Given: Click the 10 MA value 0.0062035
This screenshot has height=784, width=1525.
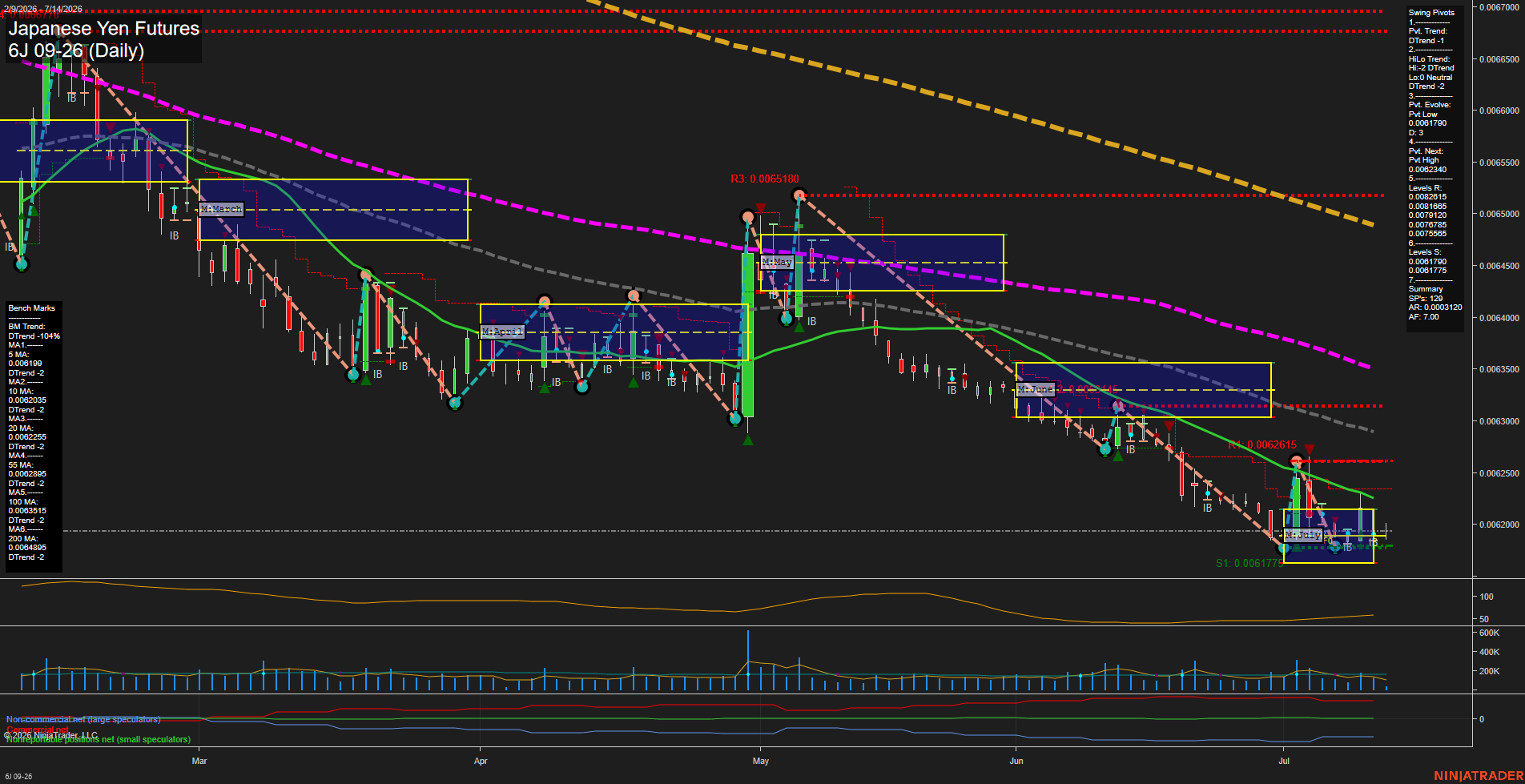Looking at the screenshot, I should click(x=27, y=400).
